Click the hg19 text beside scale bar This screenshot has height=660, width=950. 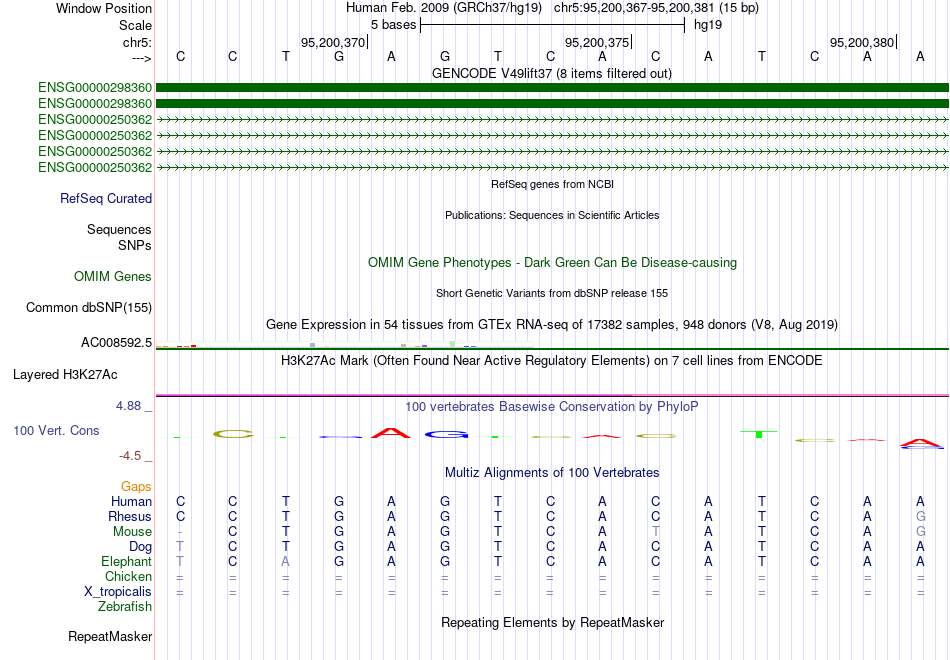[708, 25]
